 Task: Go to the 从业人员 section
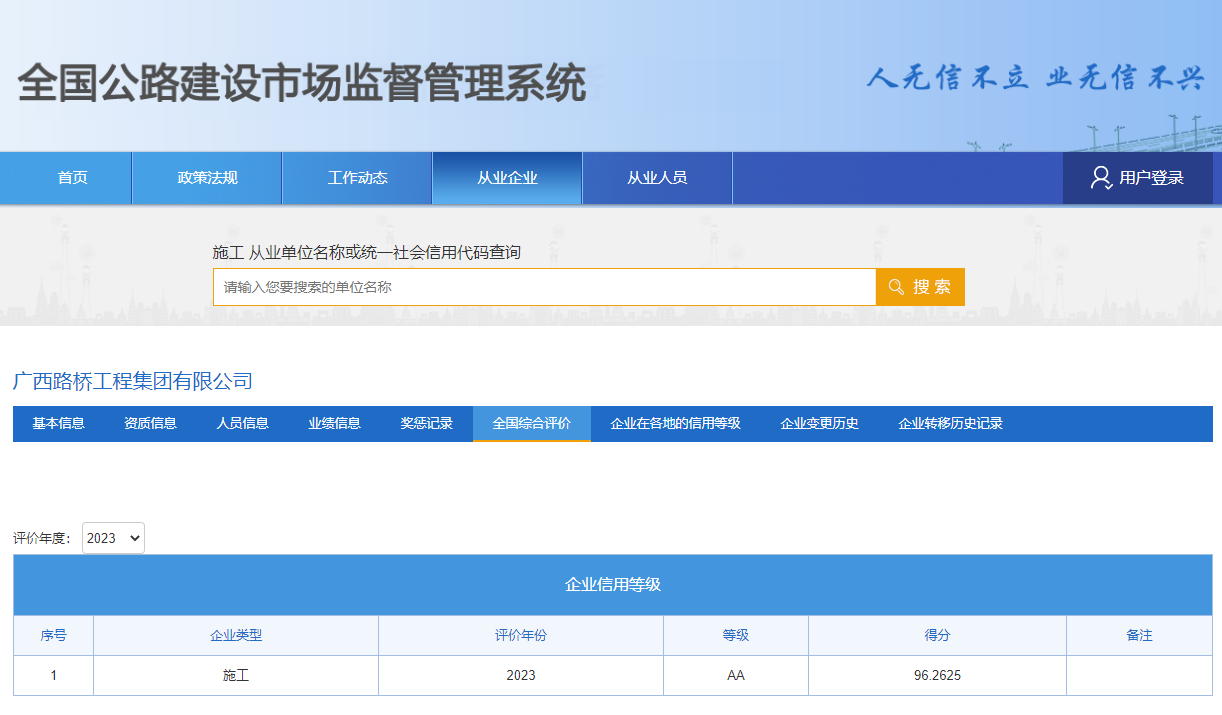(656, 177)
